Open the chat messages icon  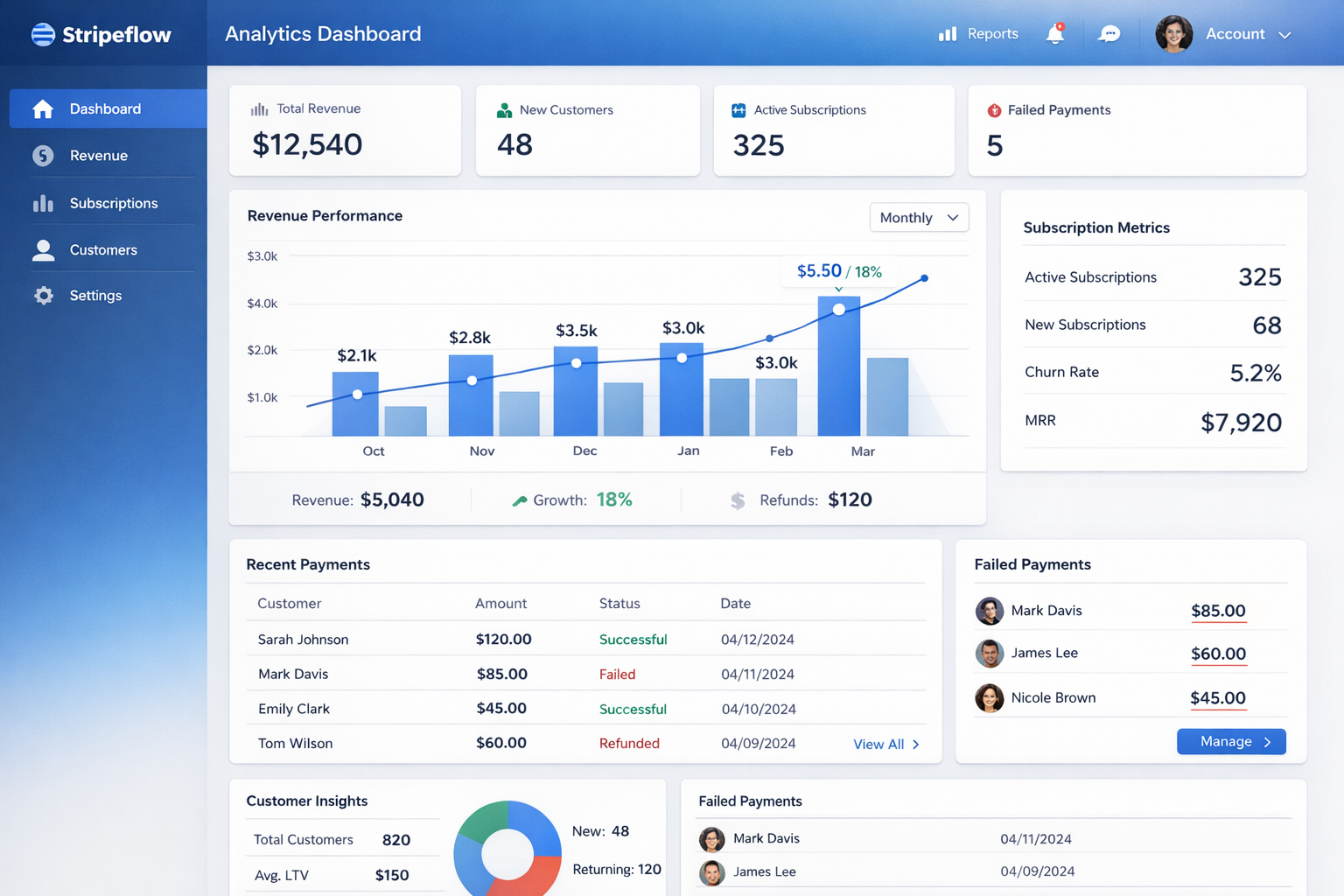pos(1109,34)
